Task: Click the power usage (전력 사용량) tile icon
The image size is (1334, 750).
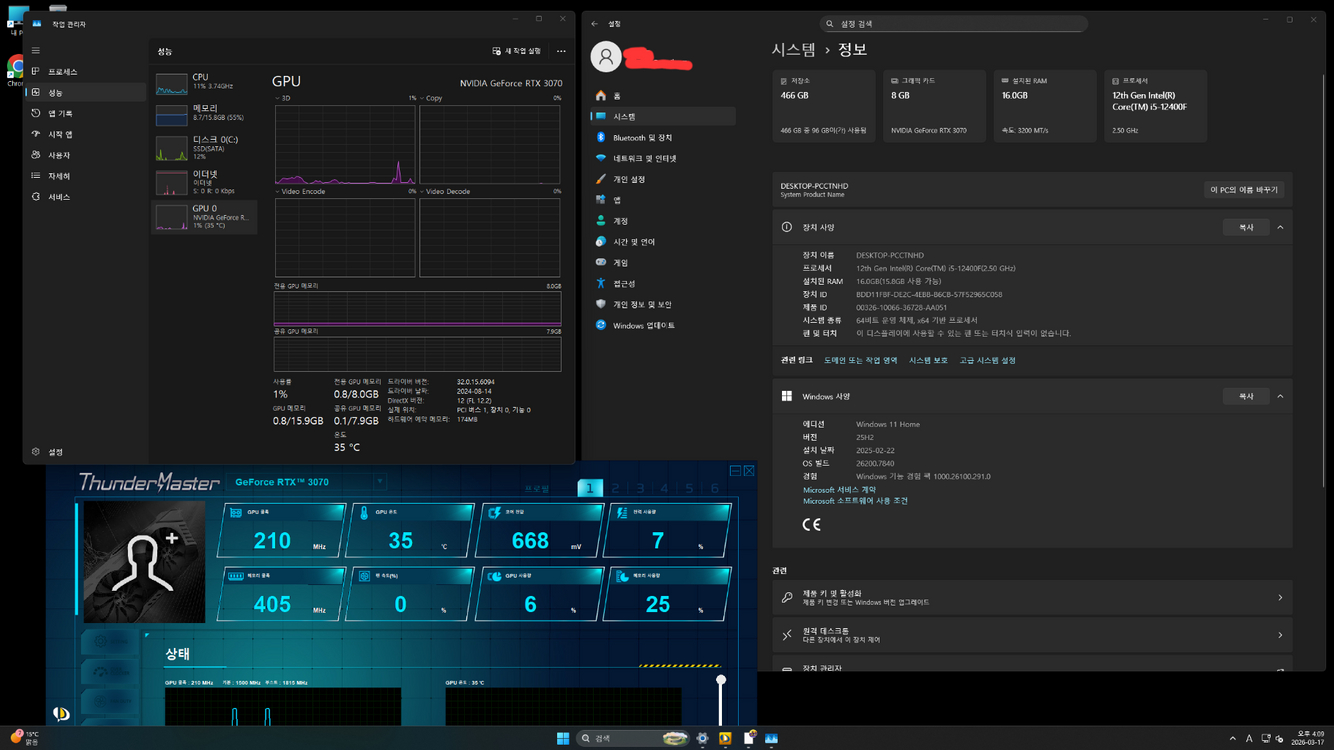Action: 621,512
